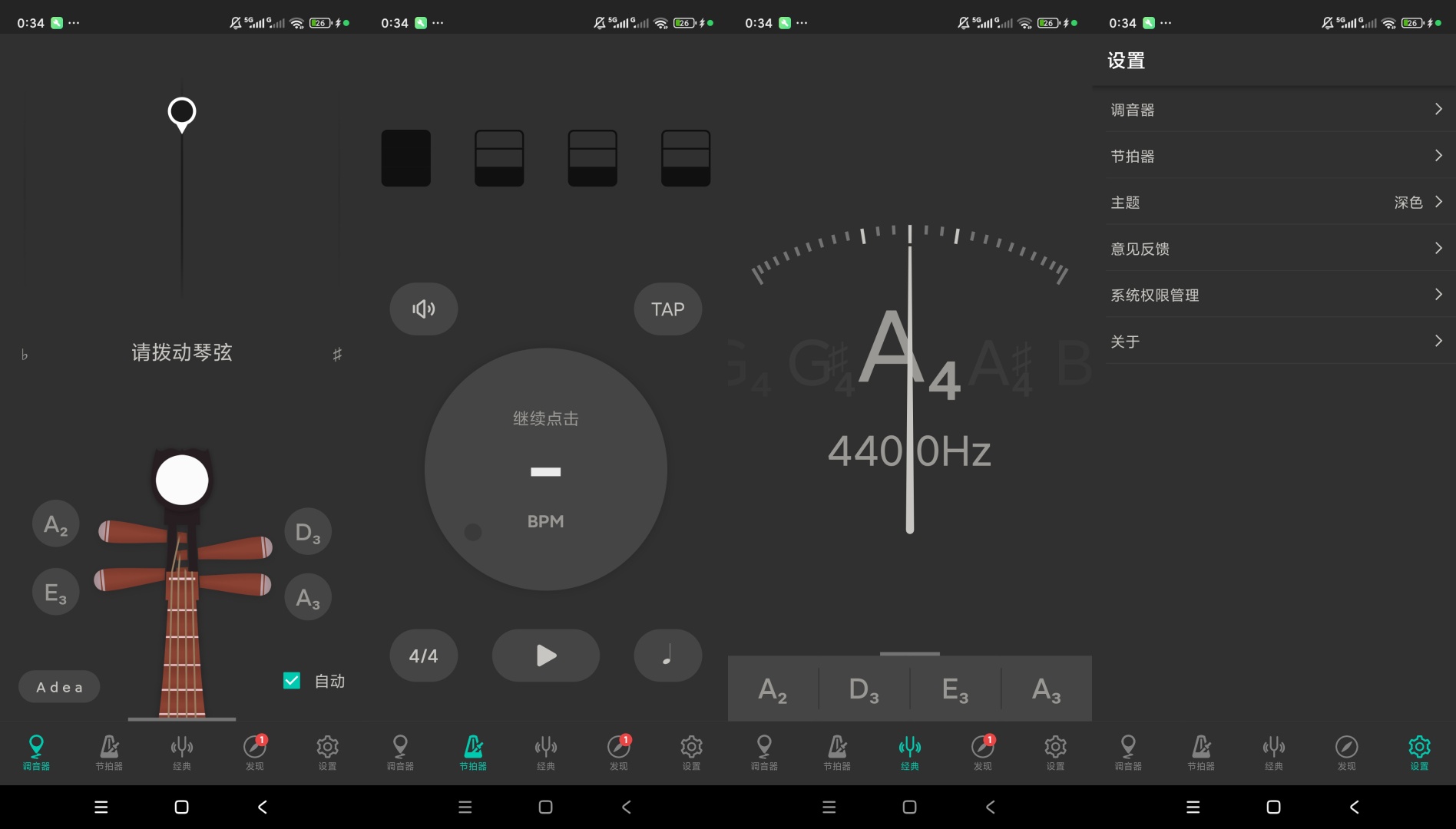The image size is (1456, 829).
Task: Open 调音器 tab in first screen's bottom bar
Action: [x=36, y=752]
